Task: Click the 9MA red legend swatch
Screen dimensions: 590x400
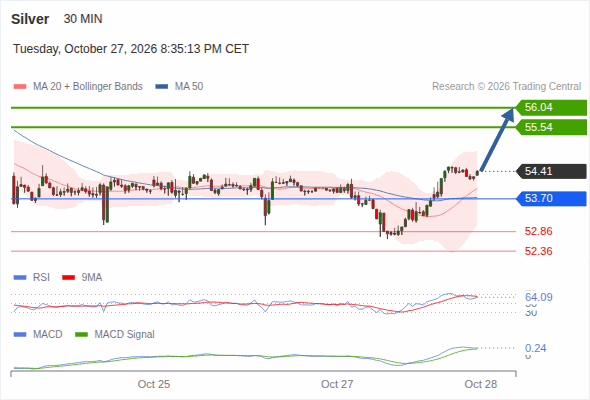Action: (68, 278)
